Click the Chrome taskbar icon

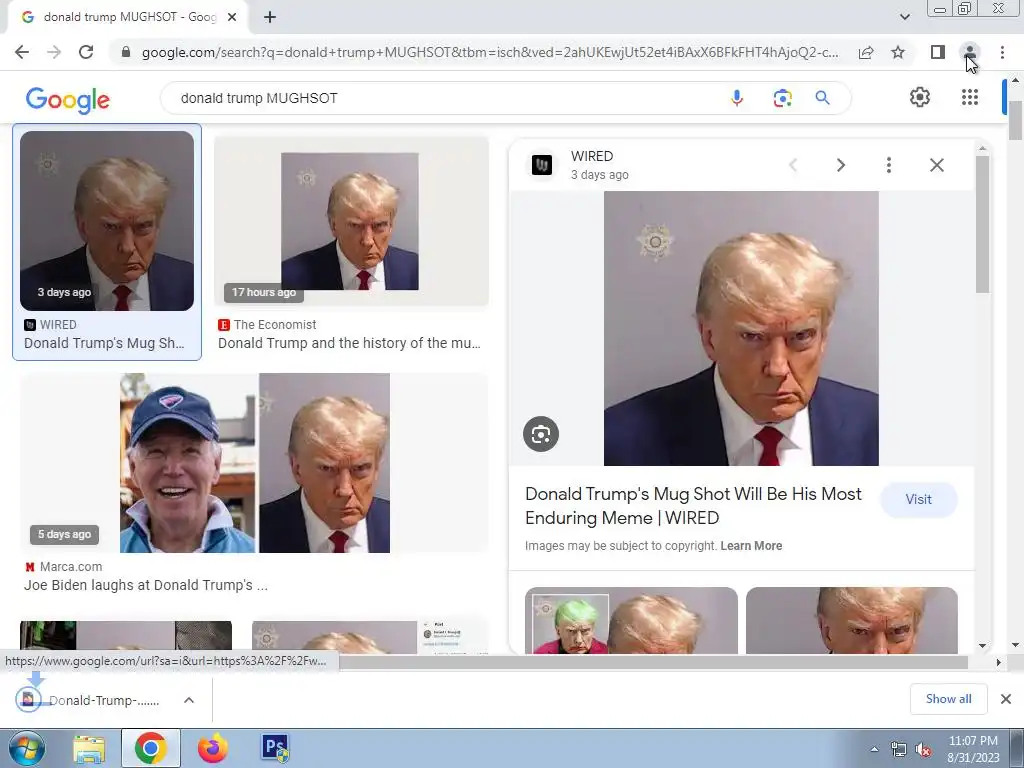[x=150, y=748]
